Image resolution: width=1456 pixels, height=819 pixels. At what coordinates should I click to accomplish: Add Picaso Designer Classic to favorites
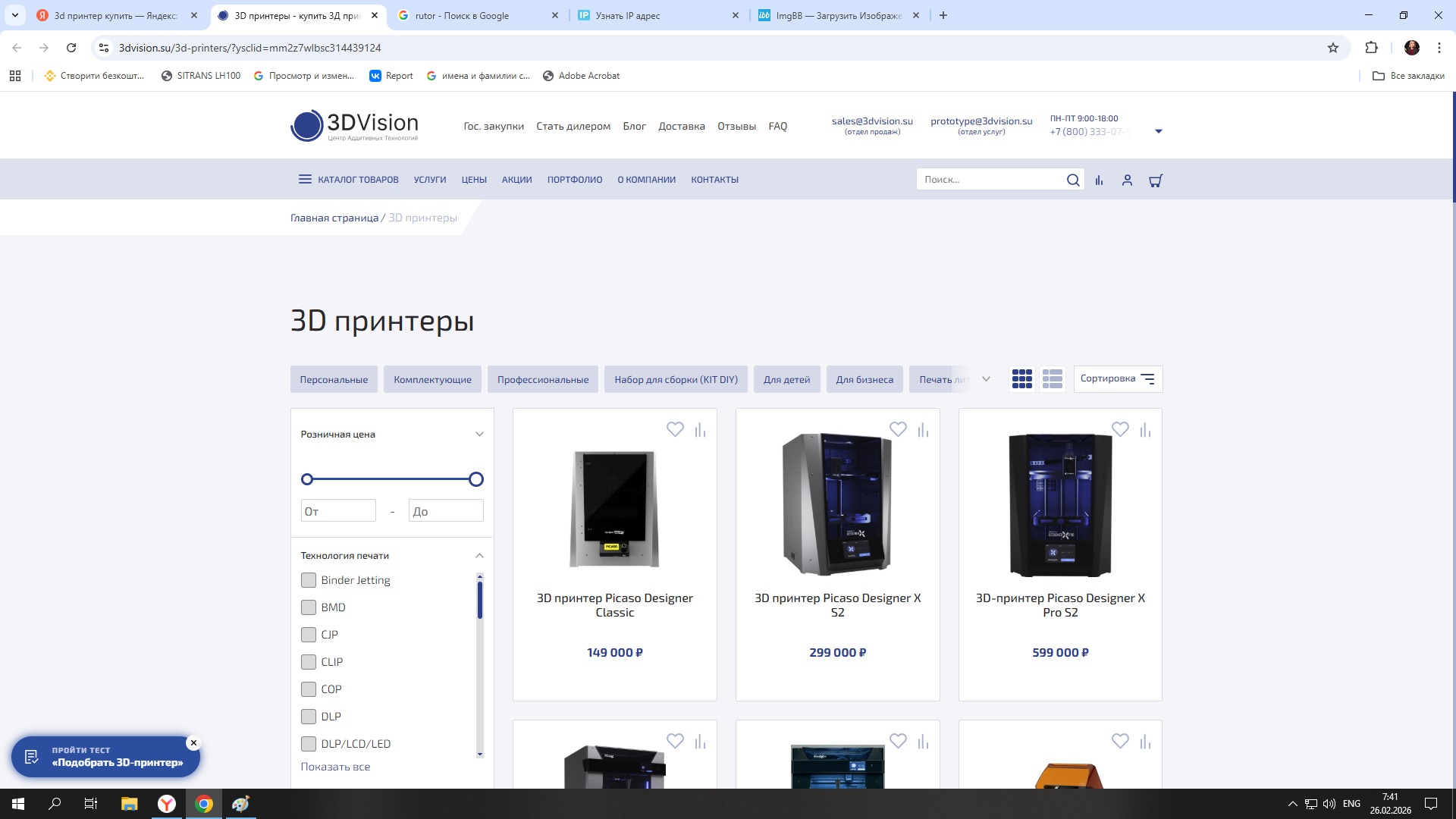tap(675, 429)
